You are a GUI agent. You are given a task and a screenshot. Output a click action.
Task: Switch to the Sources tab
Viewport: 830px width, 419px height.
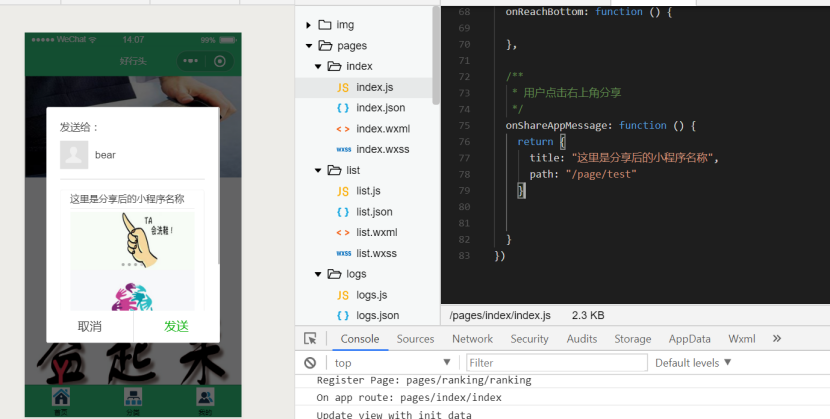(416, 339)
